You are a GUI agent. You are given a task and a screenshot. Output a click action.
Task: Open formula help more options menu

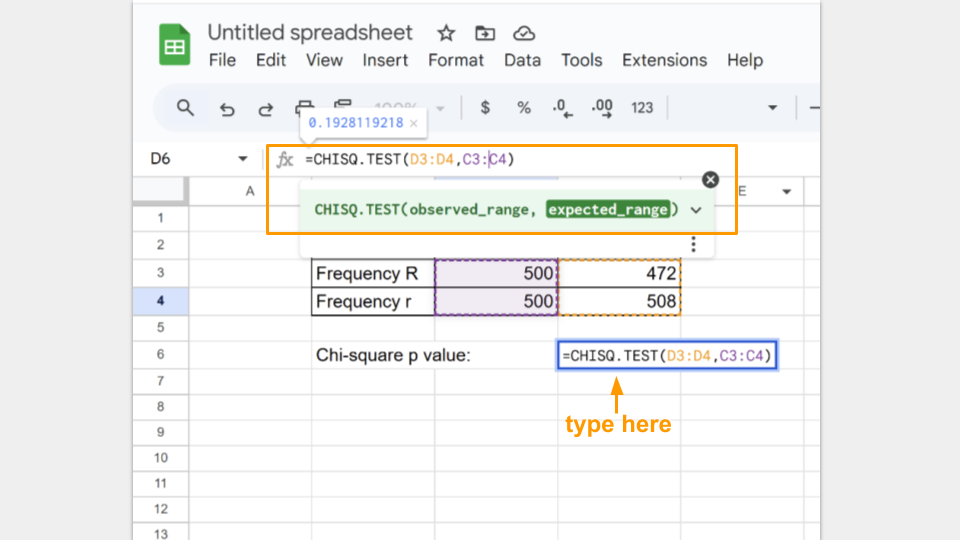click(x=693, y=244)
